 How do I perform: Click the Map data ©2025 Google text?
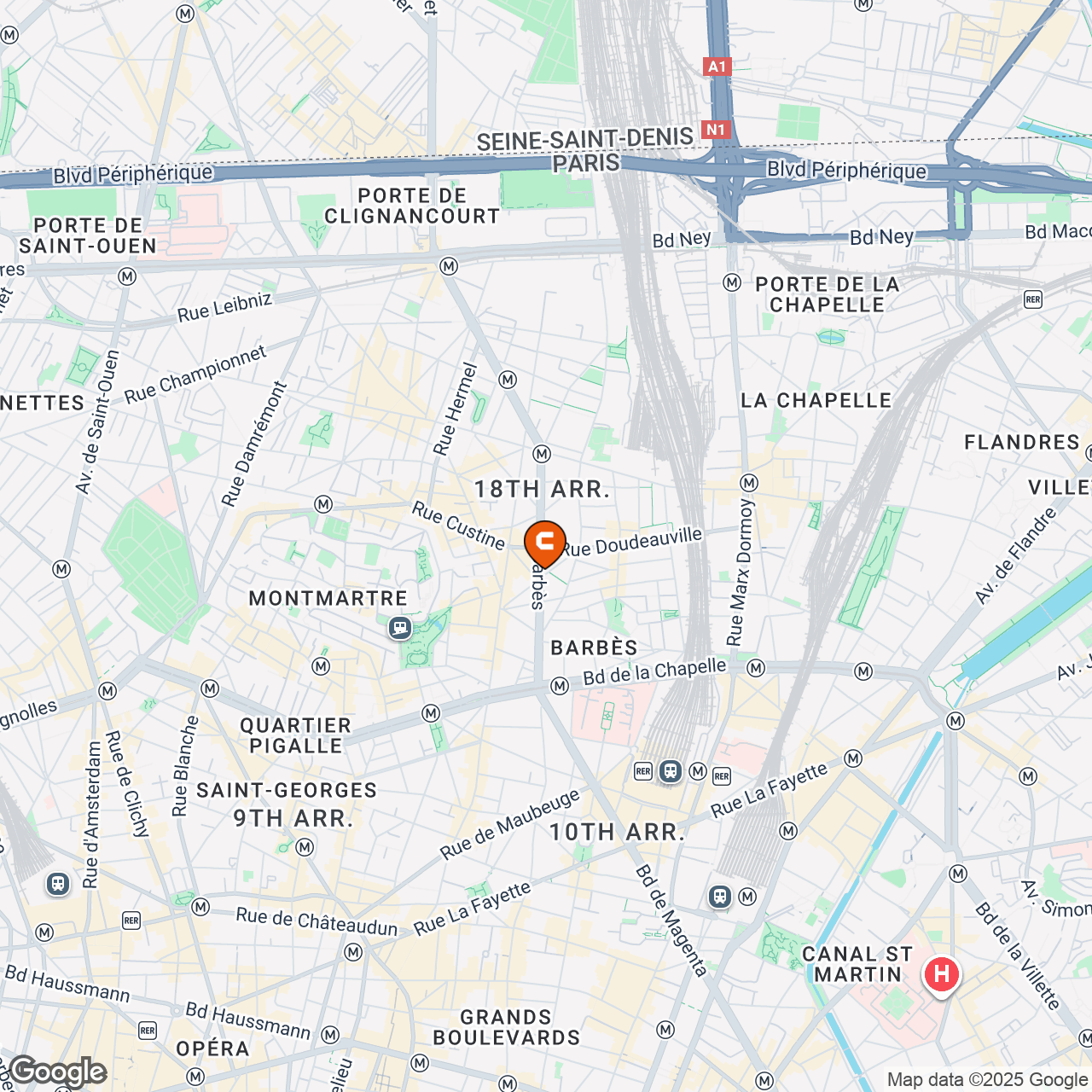click(988, 1080)
